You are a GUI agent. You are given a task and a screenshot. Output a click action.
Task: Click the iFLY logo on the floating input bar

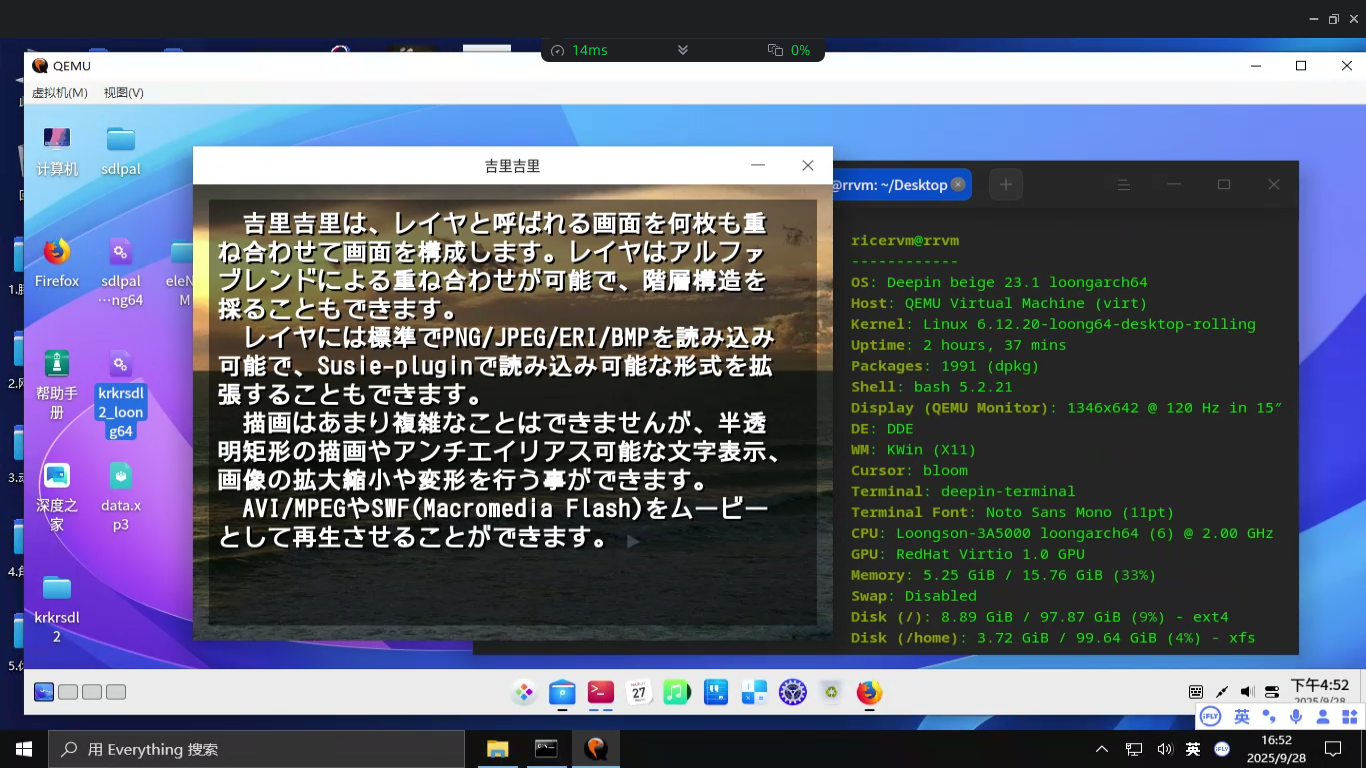1210,717
